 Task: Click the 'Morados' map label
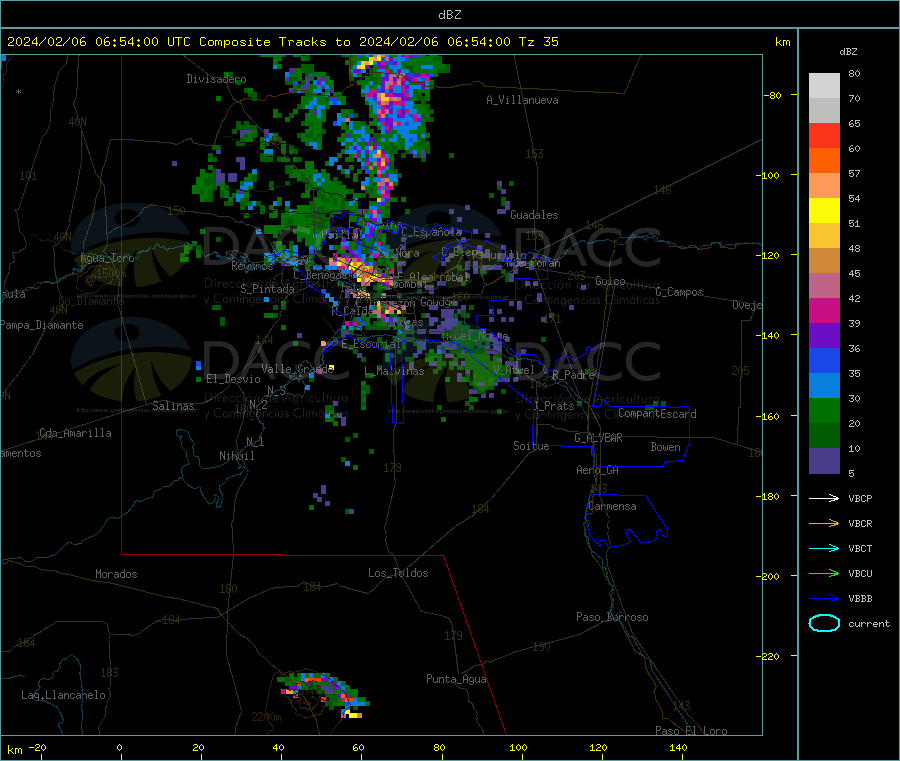(116, 574)
